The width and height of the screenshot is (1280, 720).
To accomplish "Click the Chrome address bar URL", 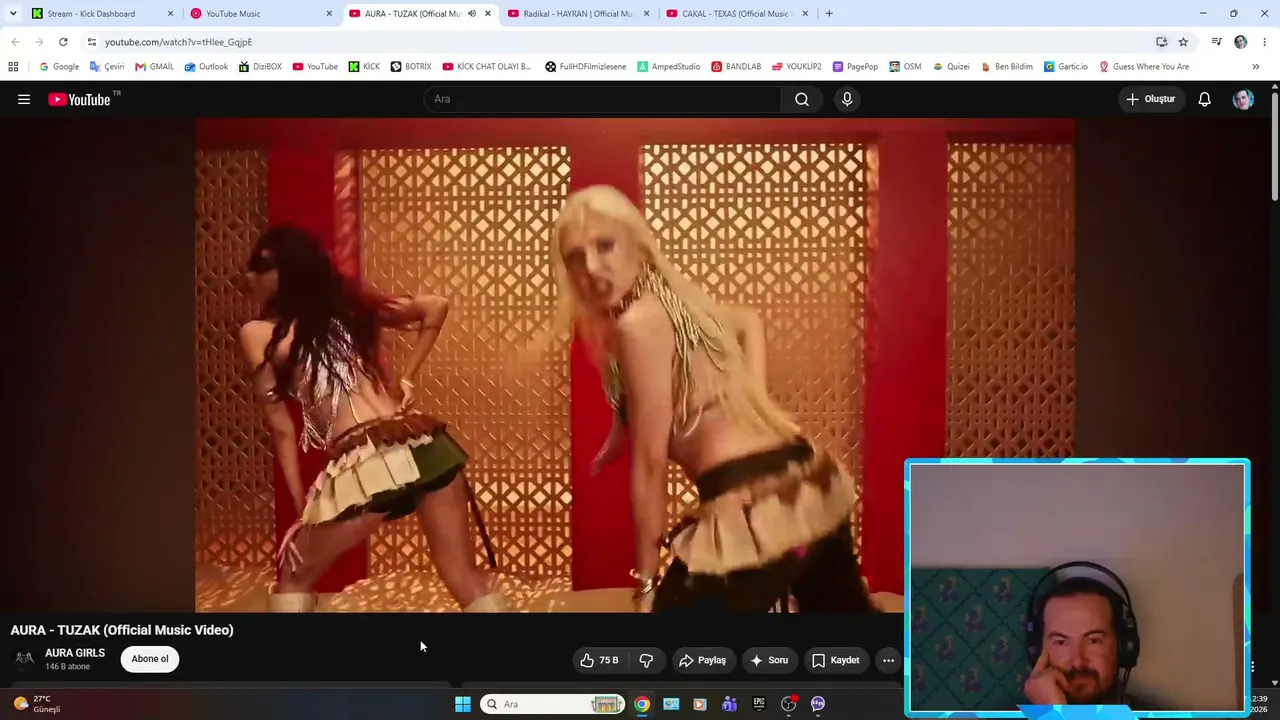I will pyautogui.click(x=178, y=42).
